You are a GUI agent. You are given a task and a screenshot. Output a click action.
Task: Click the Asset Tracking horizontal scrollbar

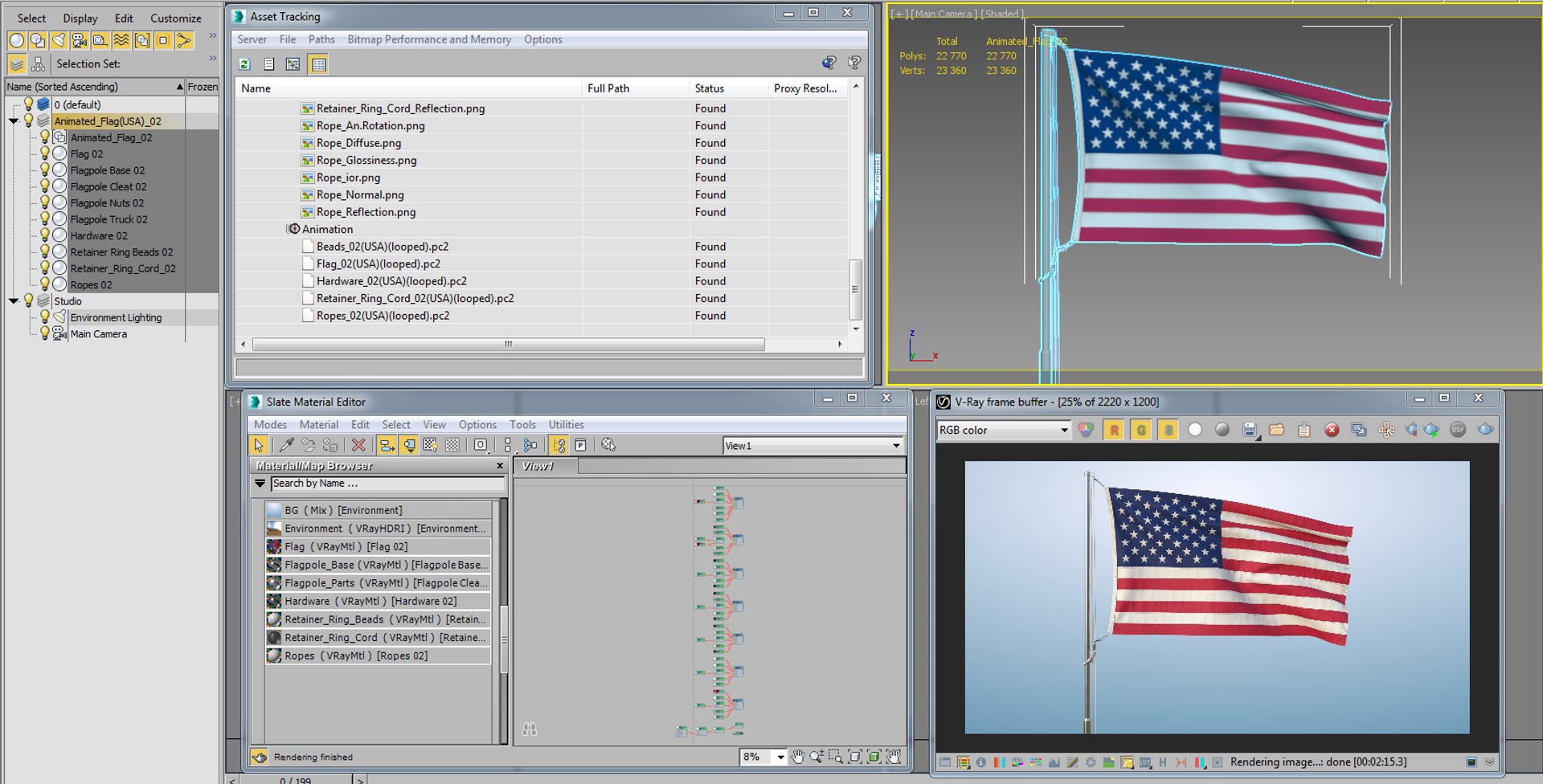(508, 344)
